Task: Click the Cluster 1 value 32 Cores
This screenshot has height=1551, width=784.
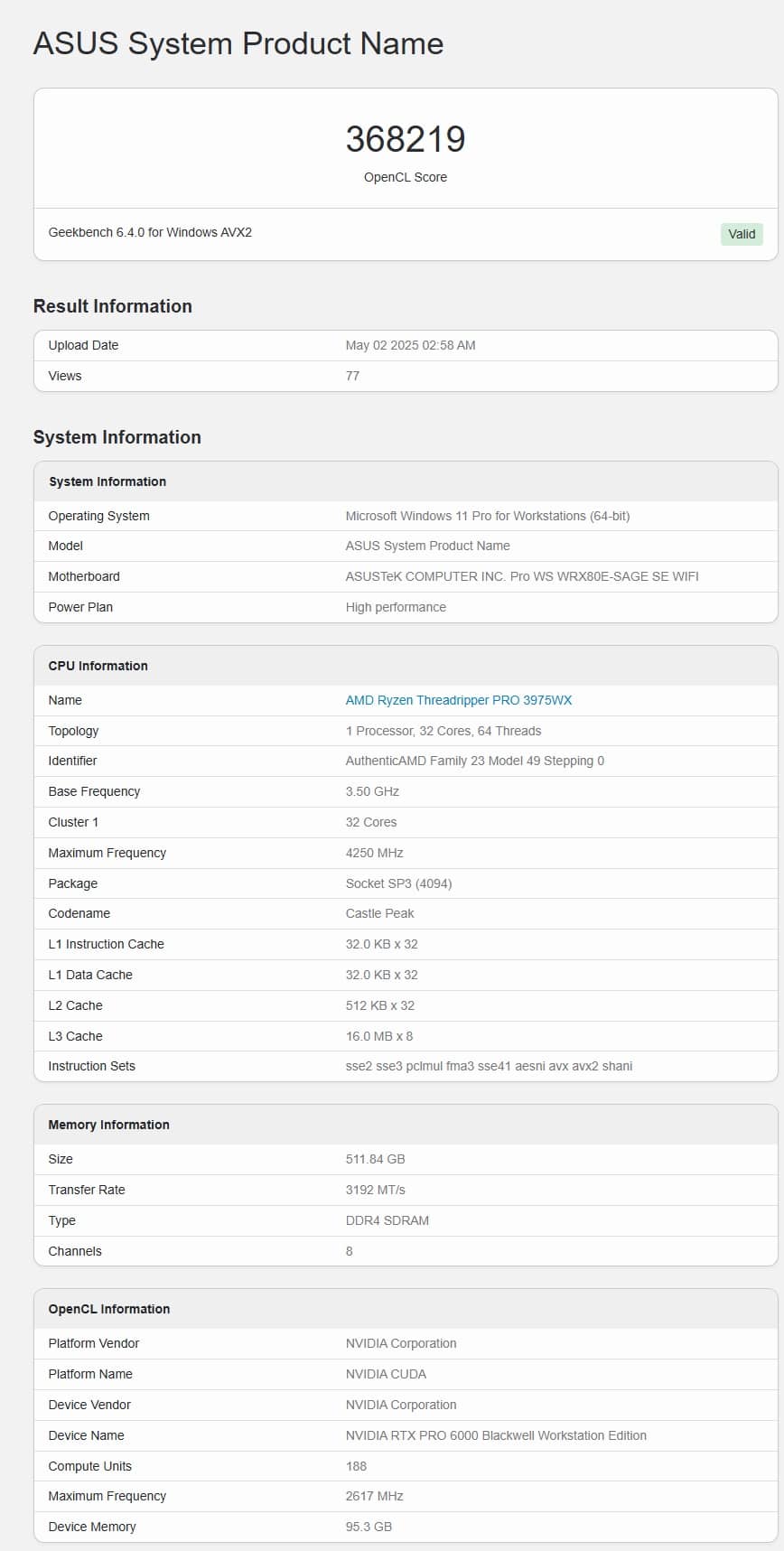Action: [x=371, y=822]
